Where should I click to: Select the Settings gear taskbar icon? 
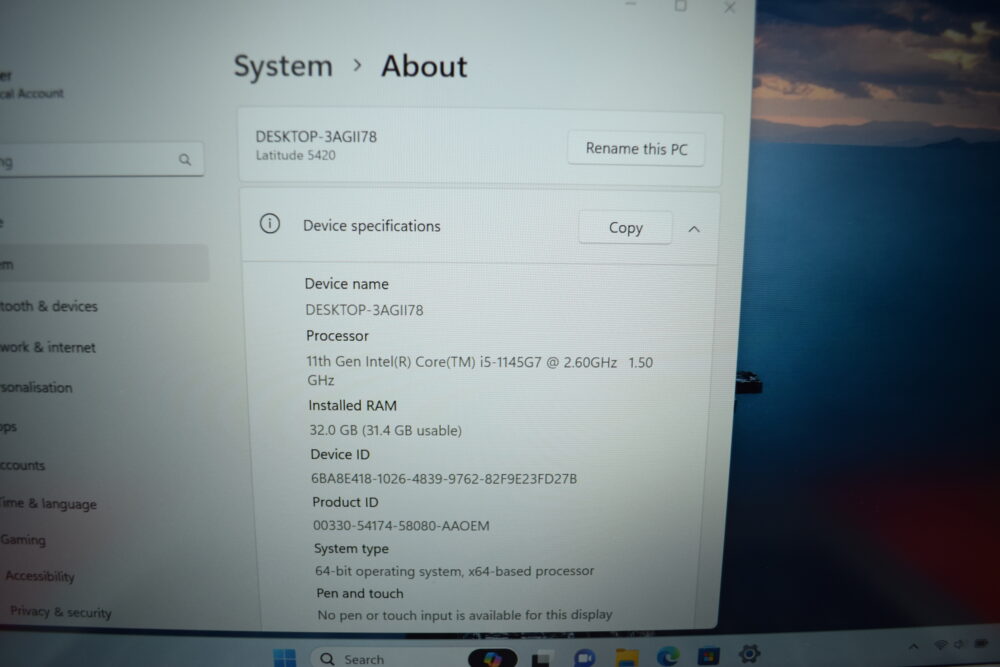749,654
